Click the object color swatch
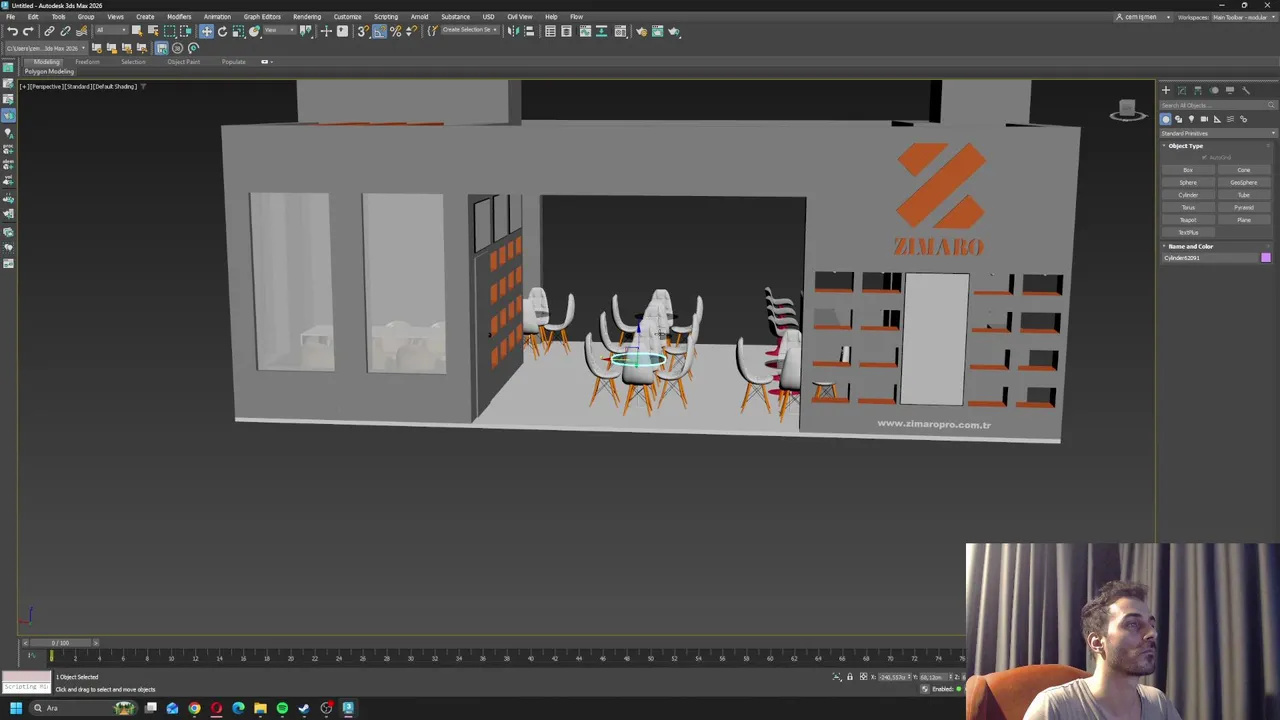This screenshot has width=1280, height=720. pyautogui.click(x=1266, y=258)
